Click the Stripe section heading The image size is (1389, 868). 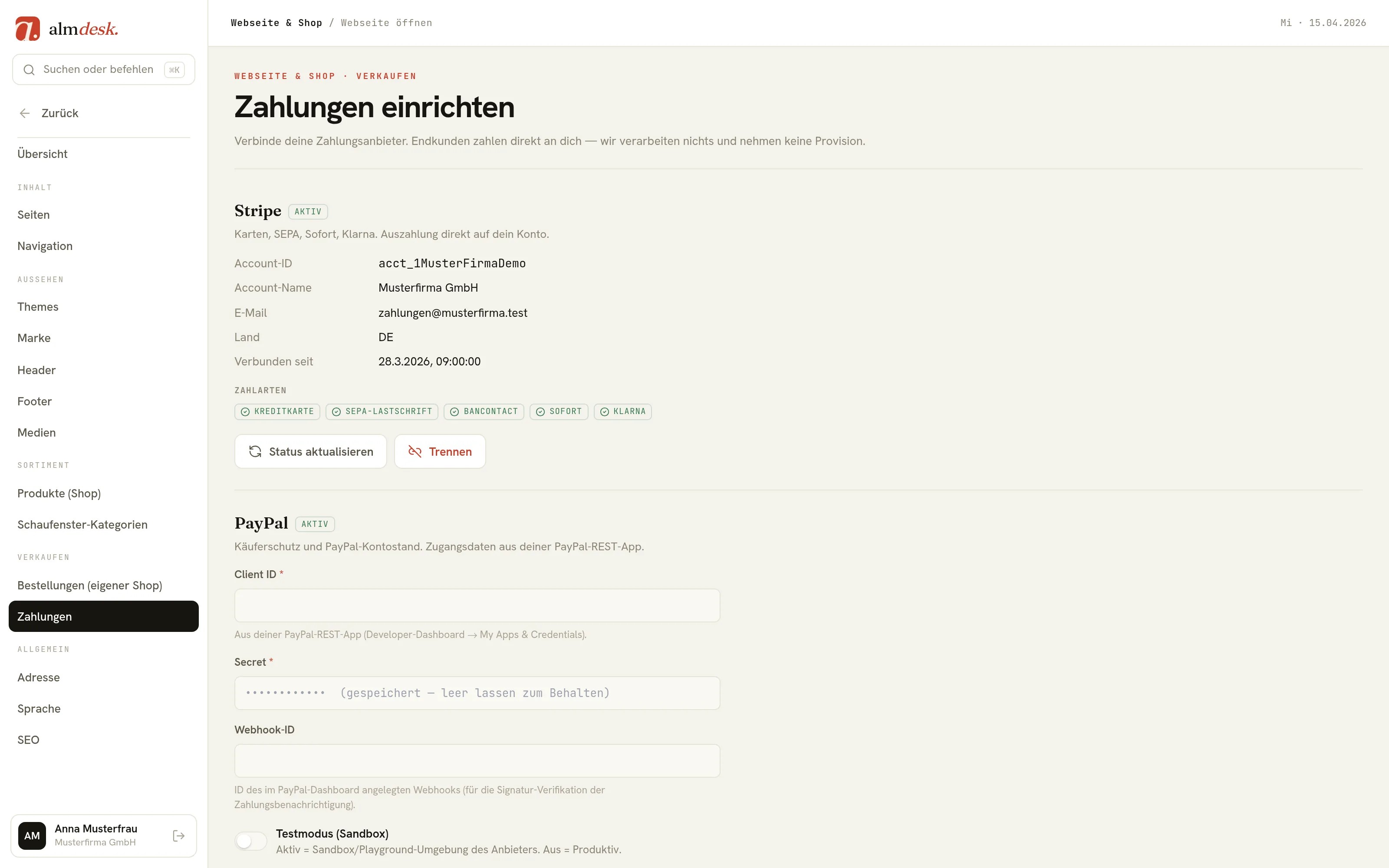(258, 211)
